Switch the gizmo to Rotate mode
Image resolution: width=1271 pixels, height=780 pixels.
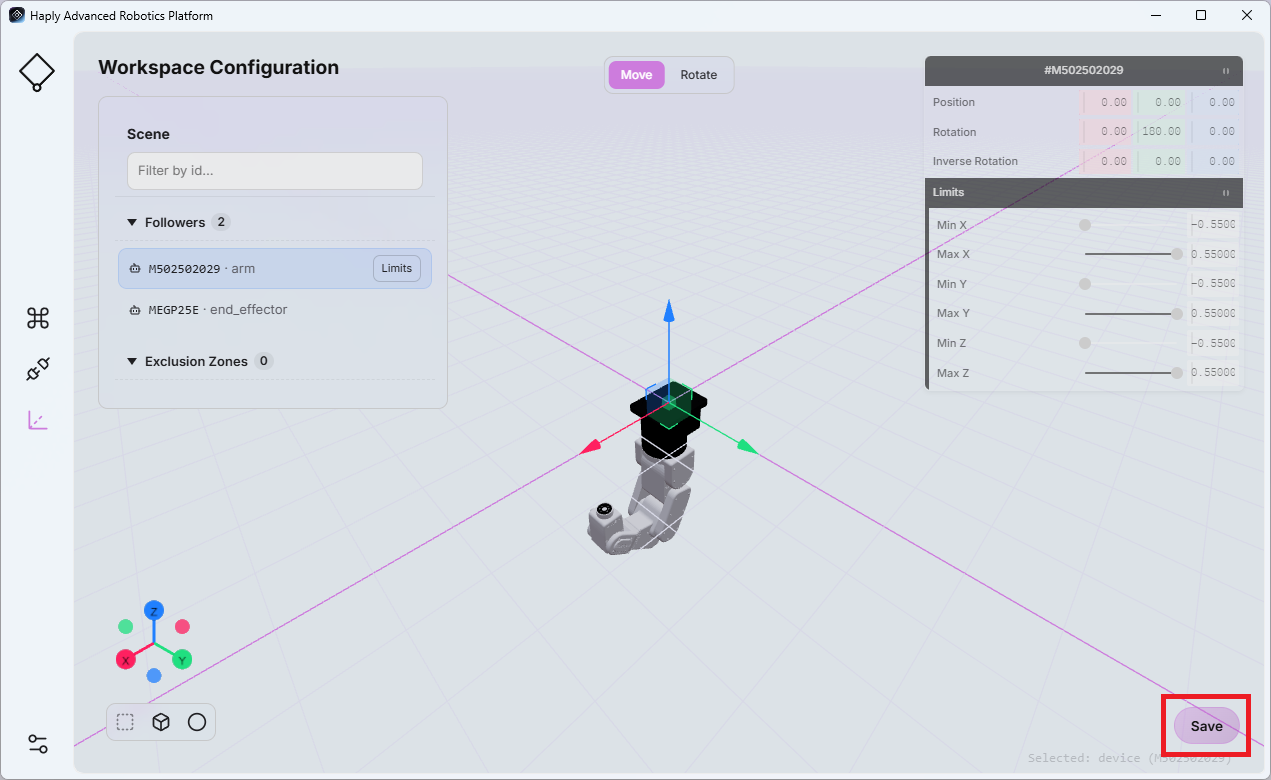[x=699, y=75]
